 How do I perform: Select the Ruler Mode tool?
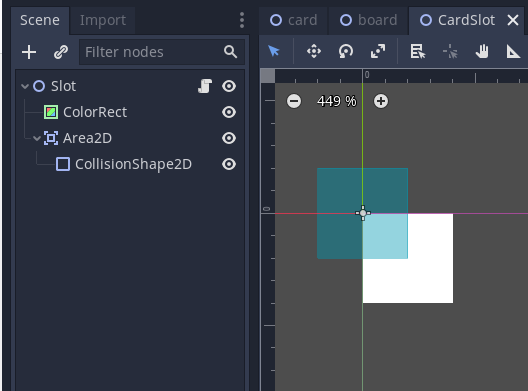tap(513, 52)
